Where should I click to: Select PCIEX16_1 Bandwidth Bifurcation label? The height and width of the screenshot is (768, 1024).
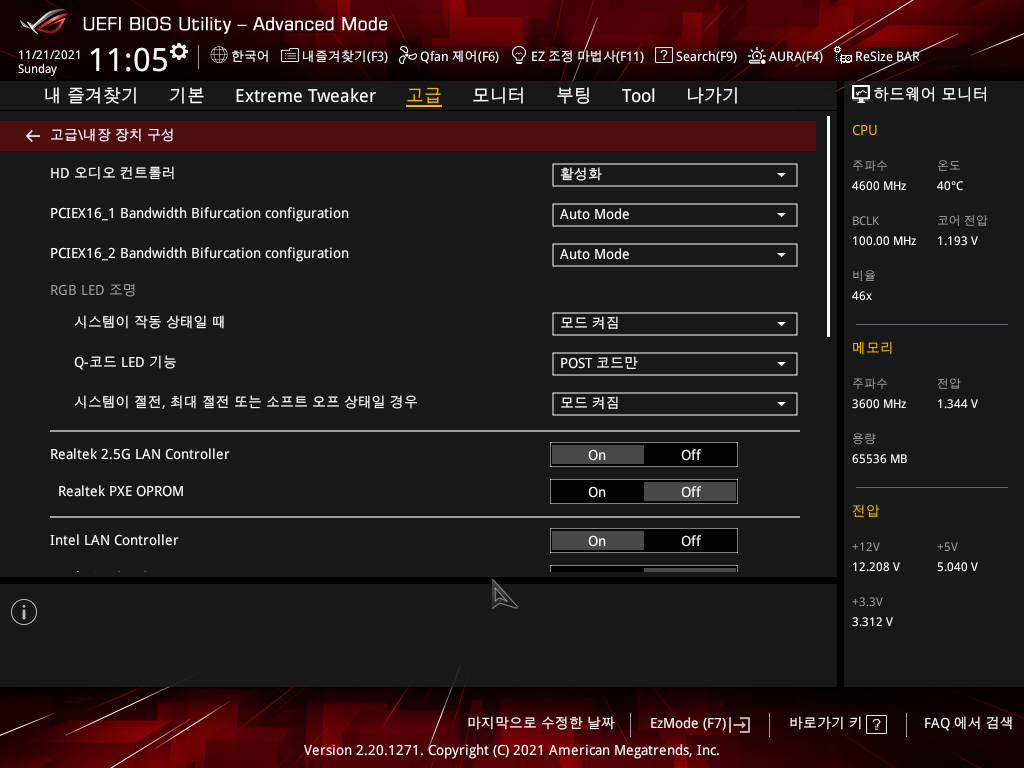[199, 214]
